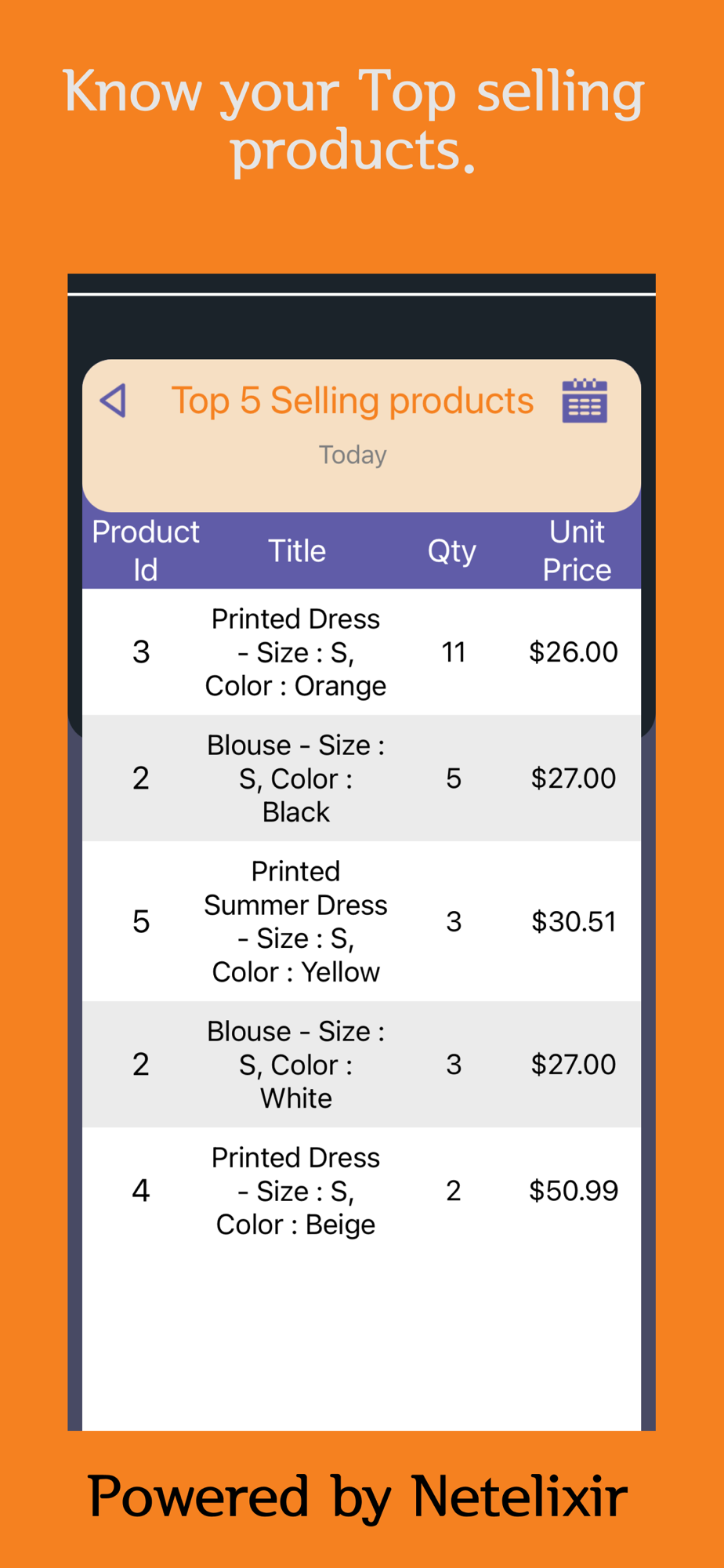The image size is (724, 1568).
Task: Tap the Unit Price column header
Action: 577,550
